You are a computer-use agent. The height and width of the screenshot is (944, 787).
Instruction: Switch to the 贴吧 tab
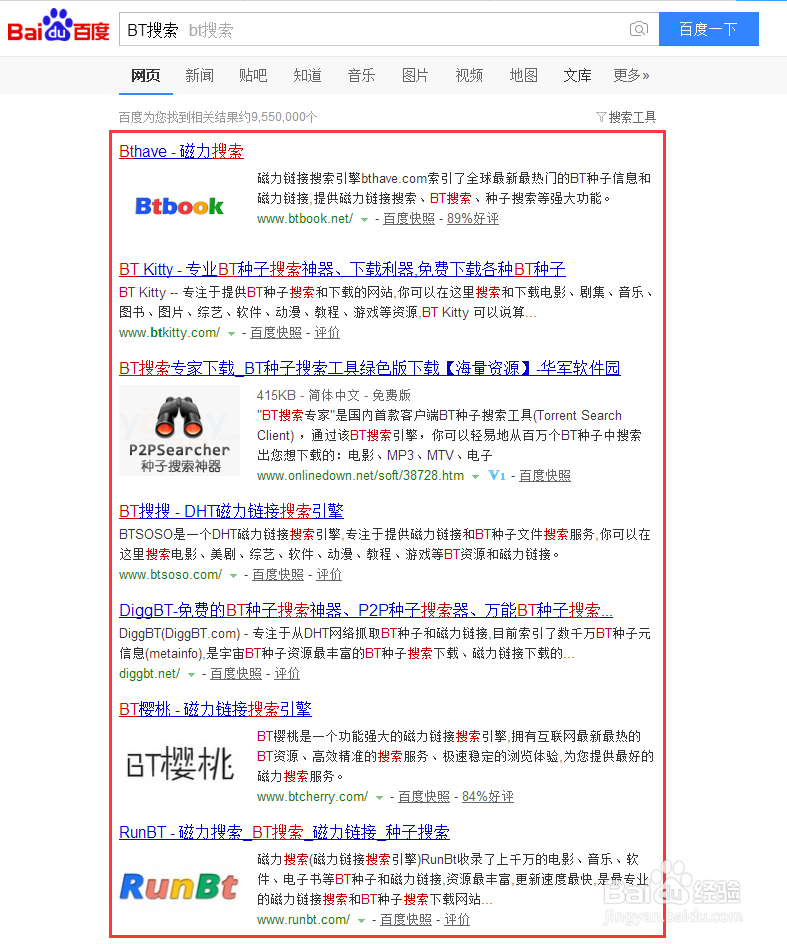point(253,75)
